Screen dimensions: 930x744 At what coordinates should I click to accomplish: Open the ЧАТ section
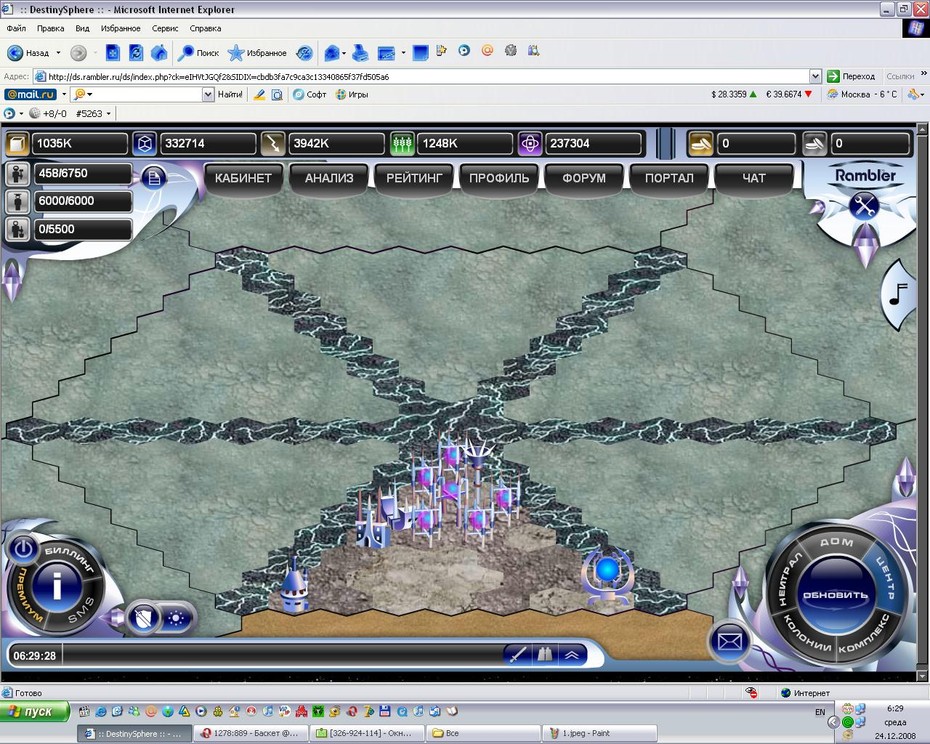[754, 178]
